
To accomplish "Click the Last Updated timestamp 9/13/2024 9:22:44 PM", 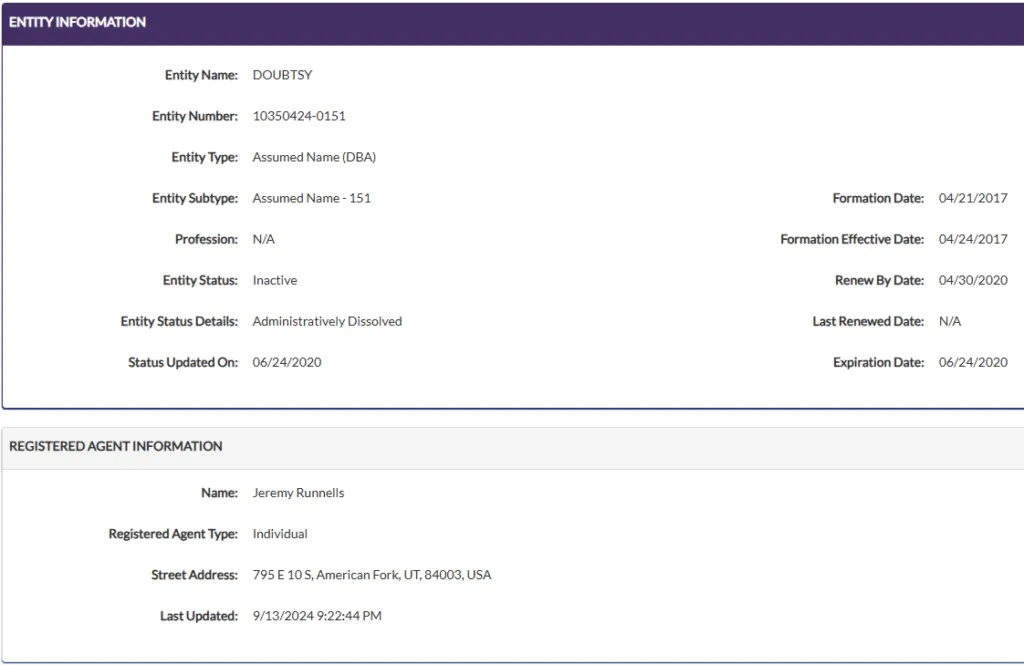I will (x=317, y=616).
